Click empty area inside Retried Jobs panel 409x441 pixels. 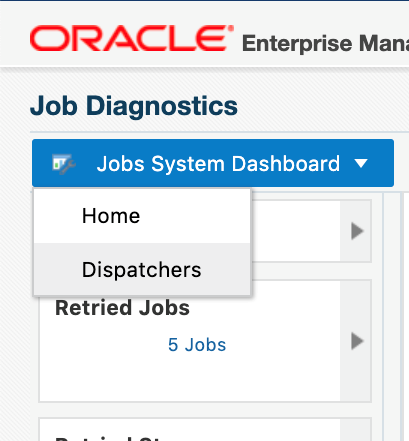(x=190, y=378)
